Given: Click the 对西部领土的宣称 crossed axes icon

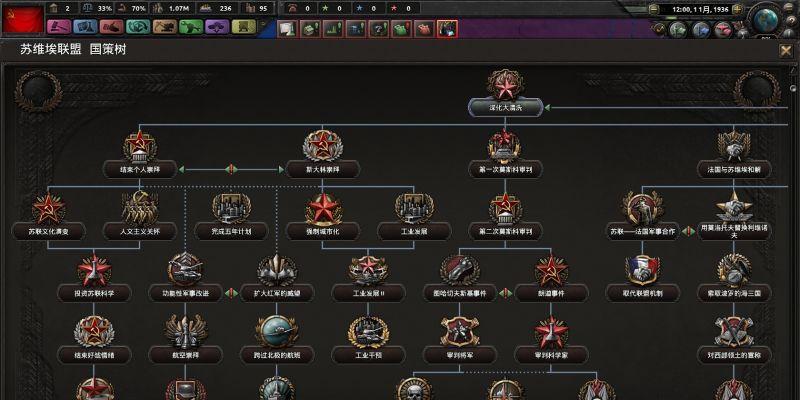Looking at the screenshot, I should pos(734,332).
